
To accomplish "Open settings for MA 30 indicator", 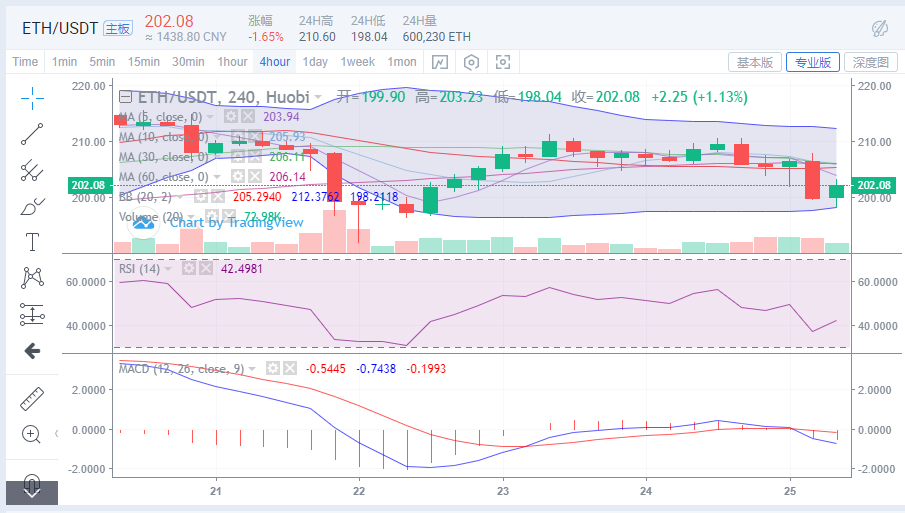I will point(238,156).
